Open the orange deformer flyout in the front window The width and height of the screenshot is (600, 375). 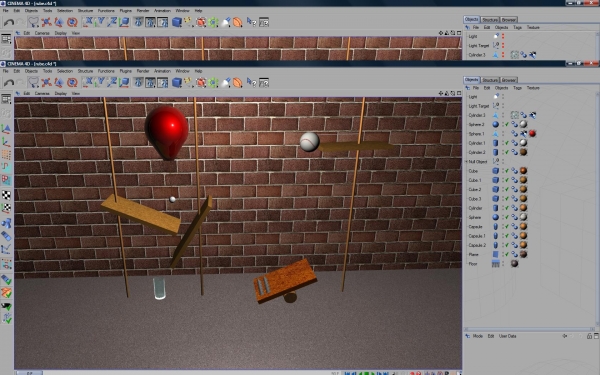(238, 82)
